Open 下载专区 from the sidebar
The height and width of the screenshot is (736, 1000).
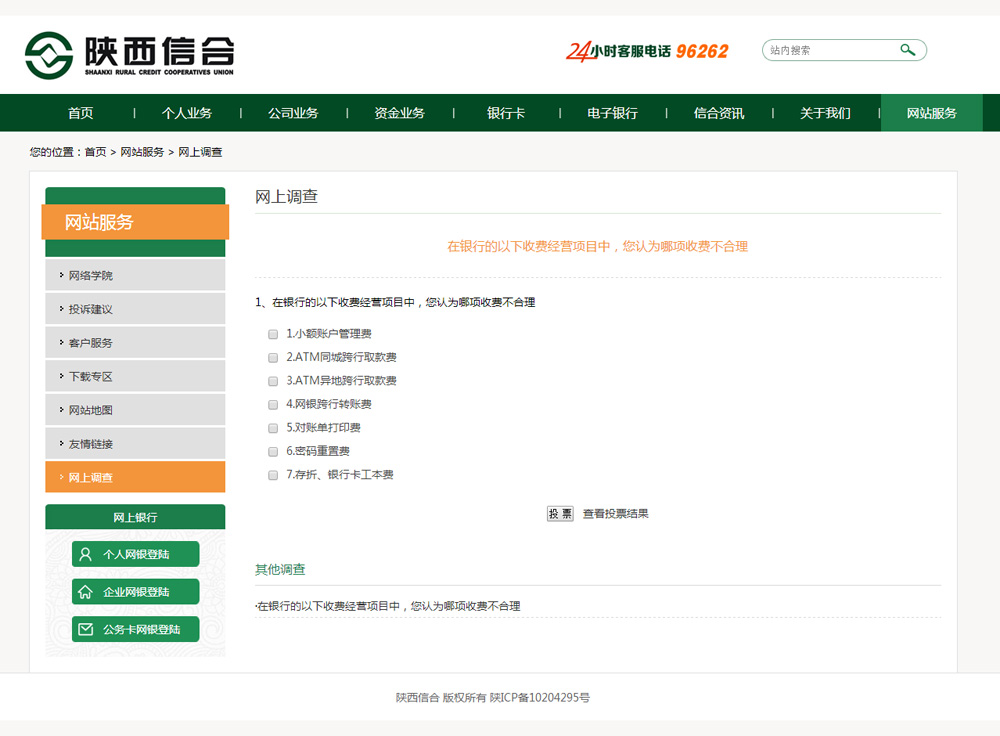(x=91, y=377)
